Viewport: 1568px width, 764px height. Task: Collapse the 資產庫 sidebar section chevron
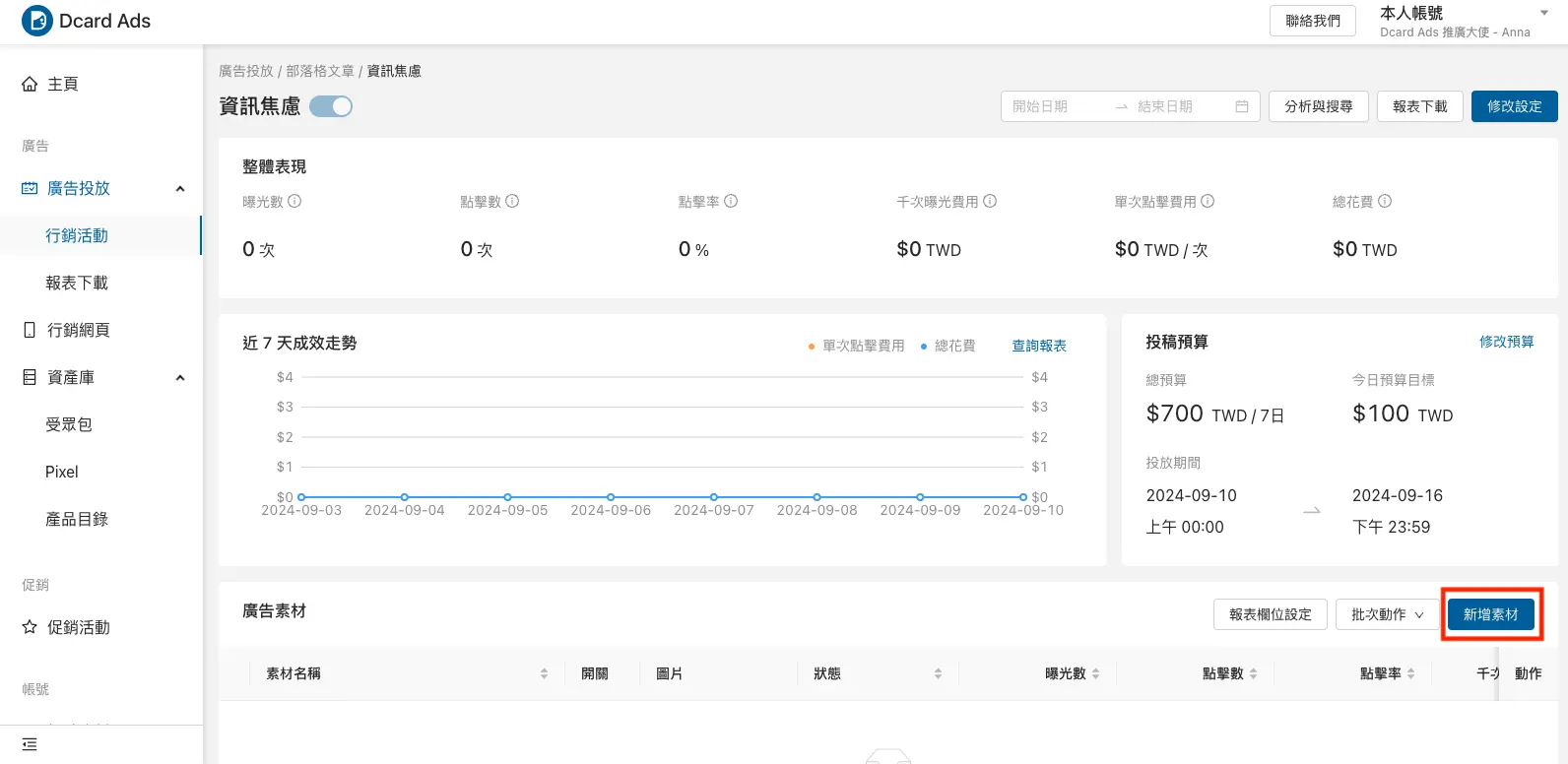tap(180, 378)
